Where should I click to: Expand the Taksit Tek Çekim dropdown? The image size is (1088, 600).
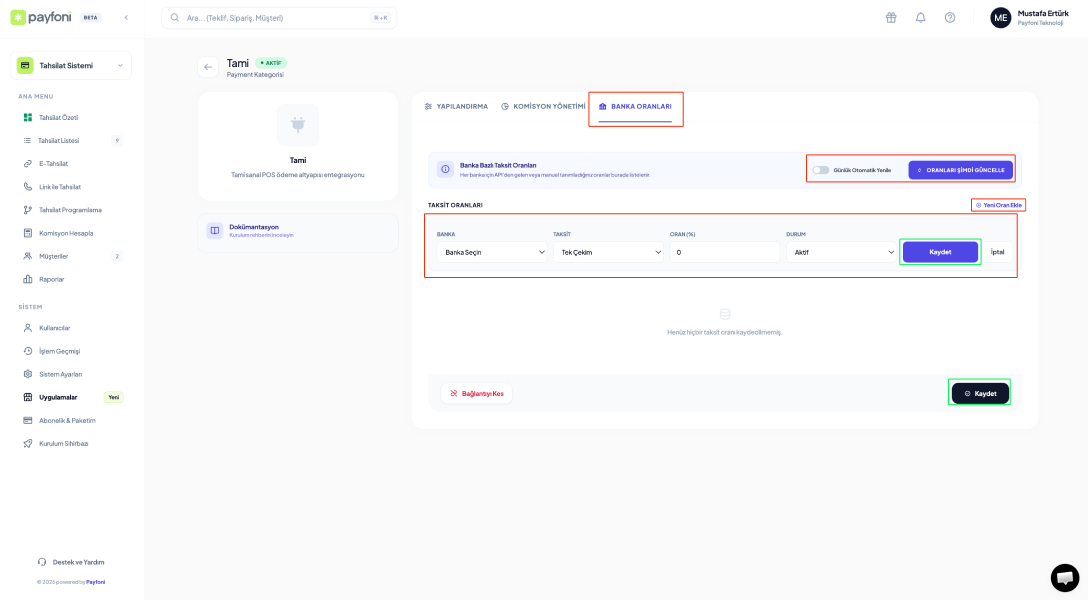click(x=608, y=252)
